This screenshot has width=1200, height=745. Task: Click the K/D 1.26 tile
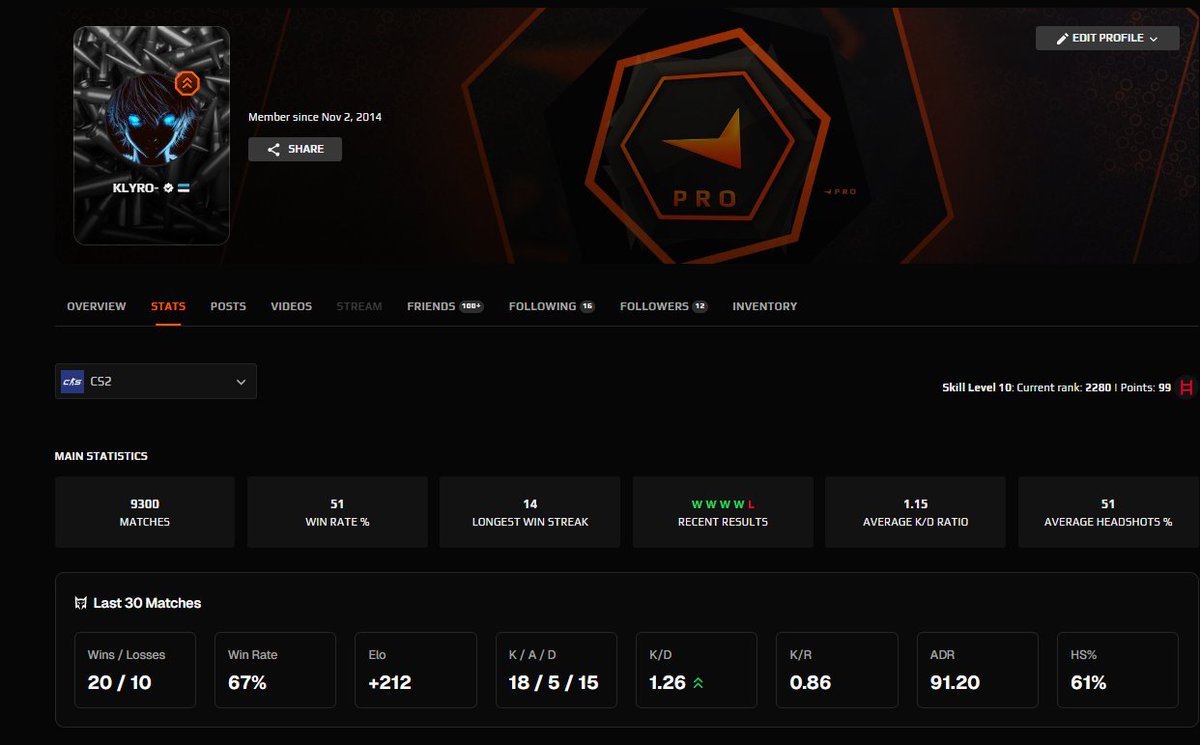pos(697,669)
